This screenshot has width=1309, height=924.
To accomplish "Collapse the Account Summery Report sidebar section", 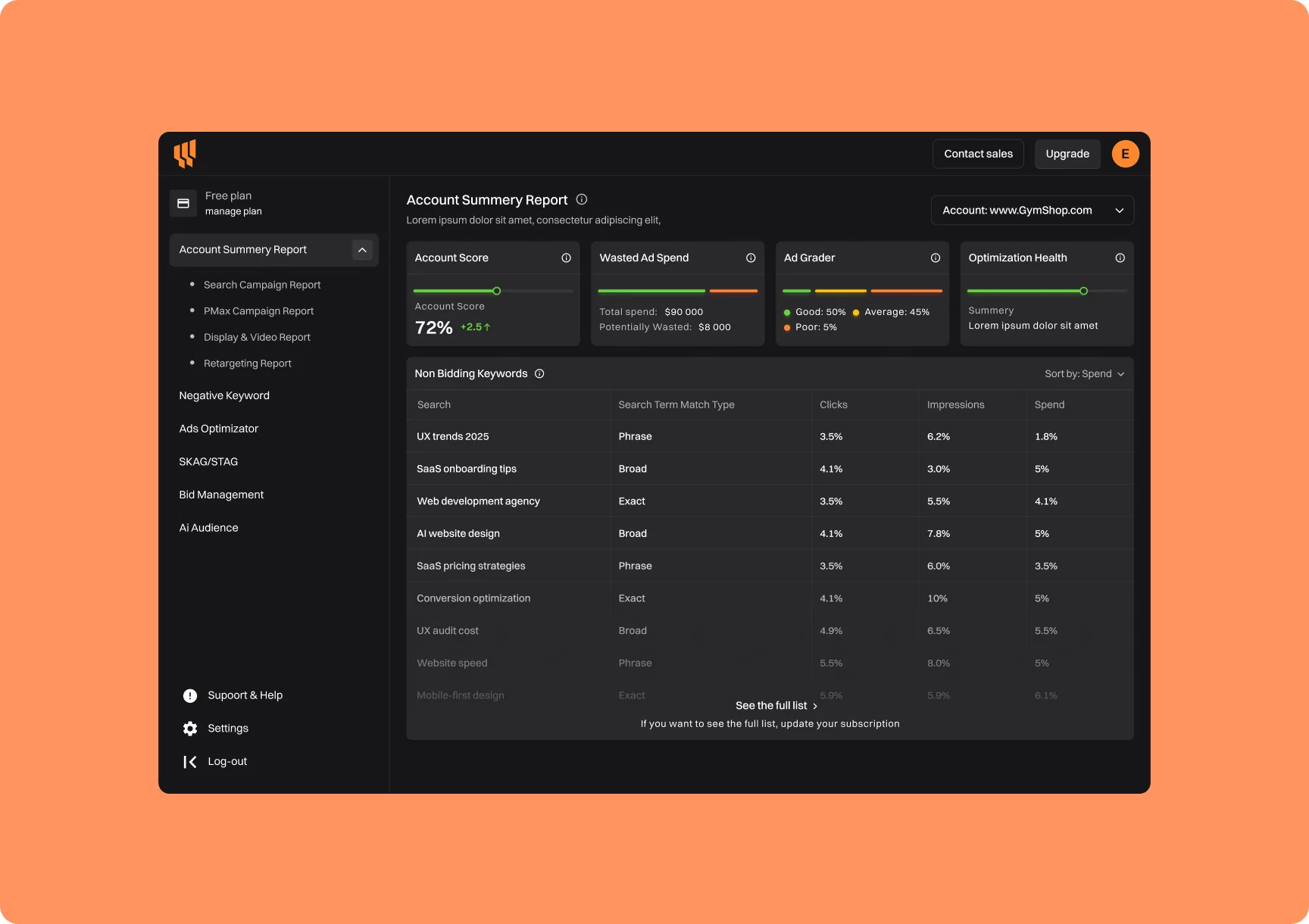I will click(x=362, y=250).
